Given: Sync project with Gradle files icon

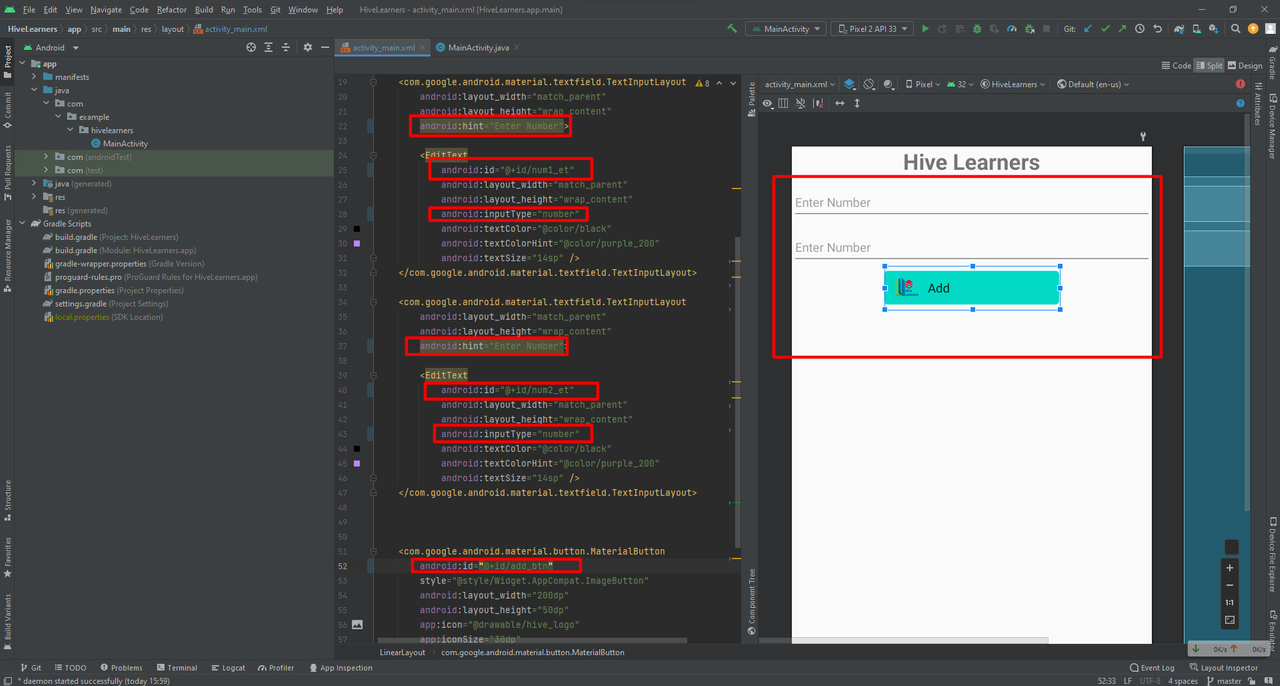Looking at the screenshot, I should tap(1180, 29).
